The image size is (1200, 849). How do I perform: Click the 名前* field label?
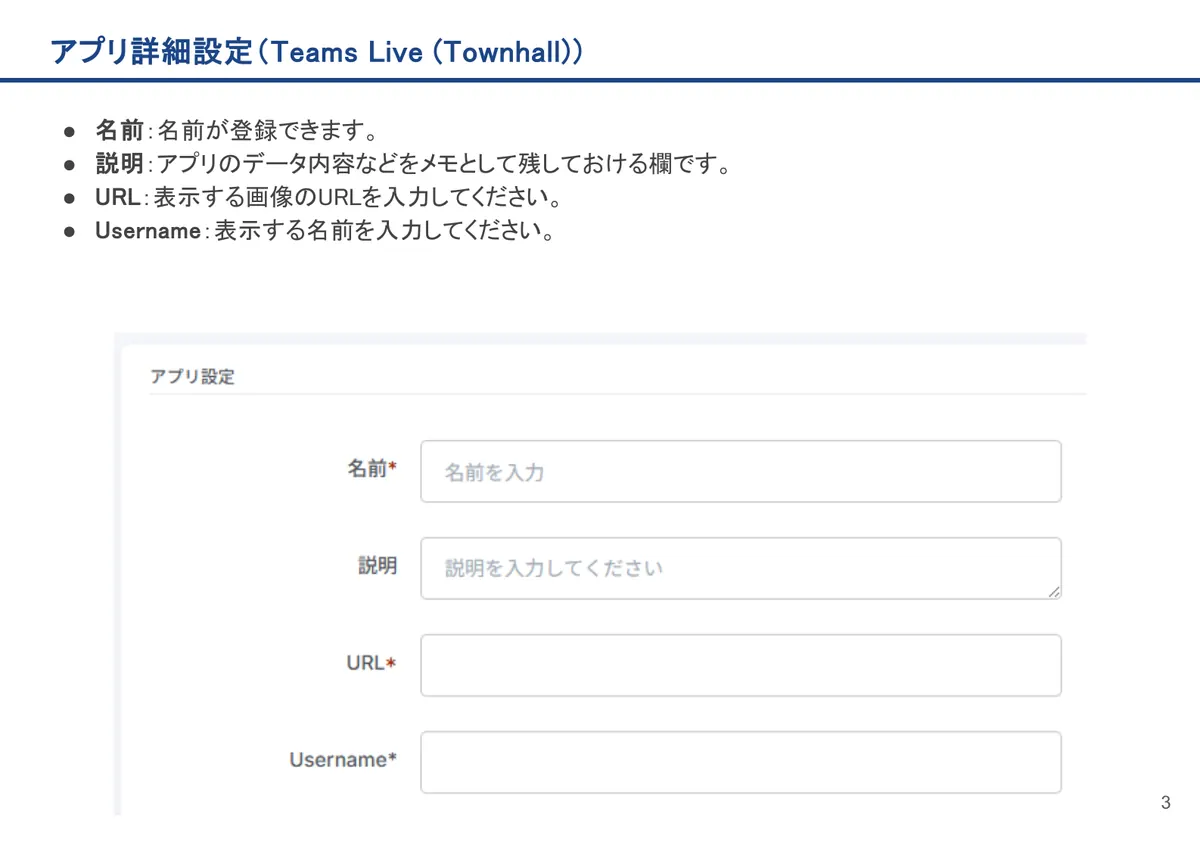click(x=372, y=468)
